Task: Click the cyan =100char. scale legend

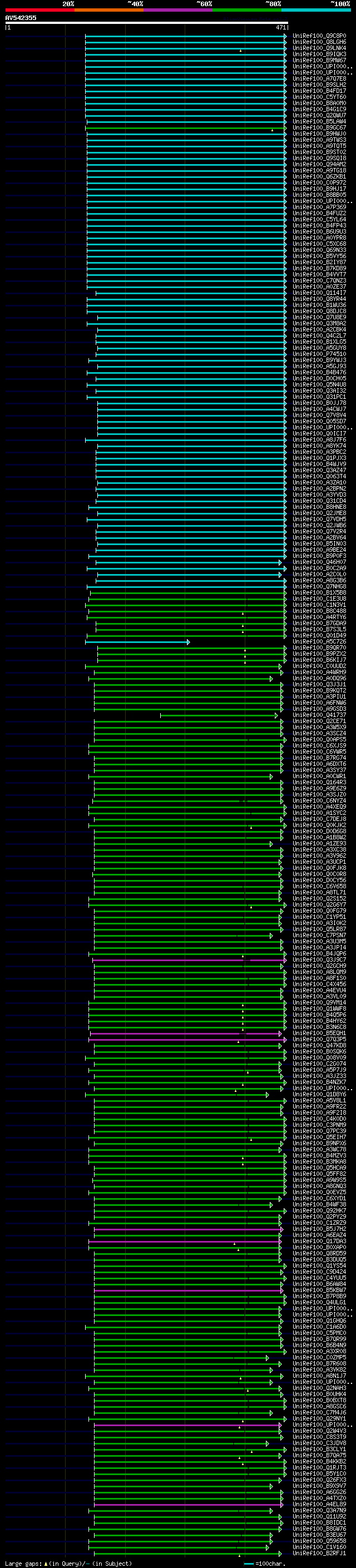Action: [265, 1564]
